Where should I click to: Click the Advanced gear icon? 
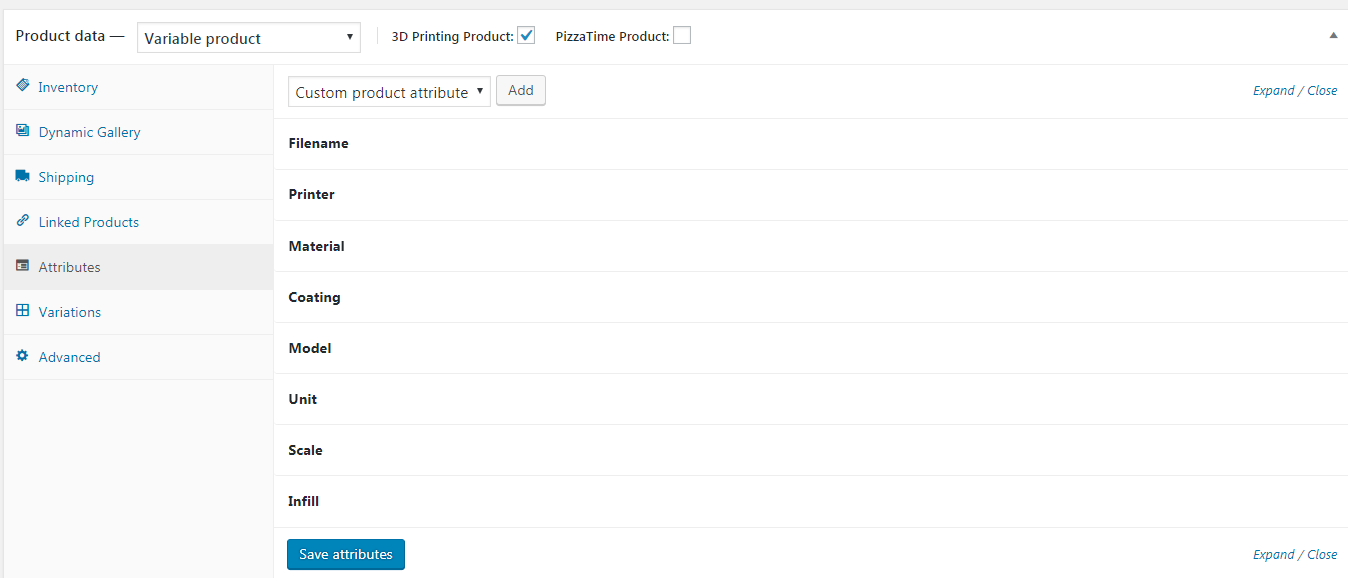point(23,356)
